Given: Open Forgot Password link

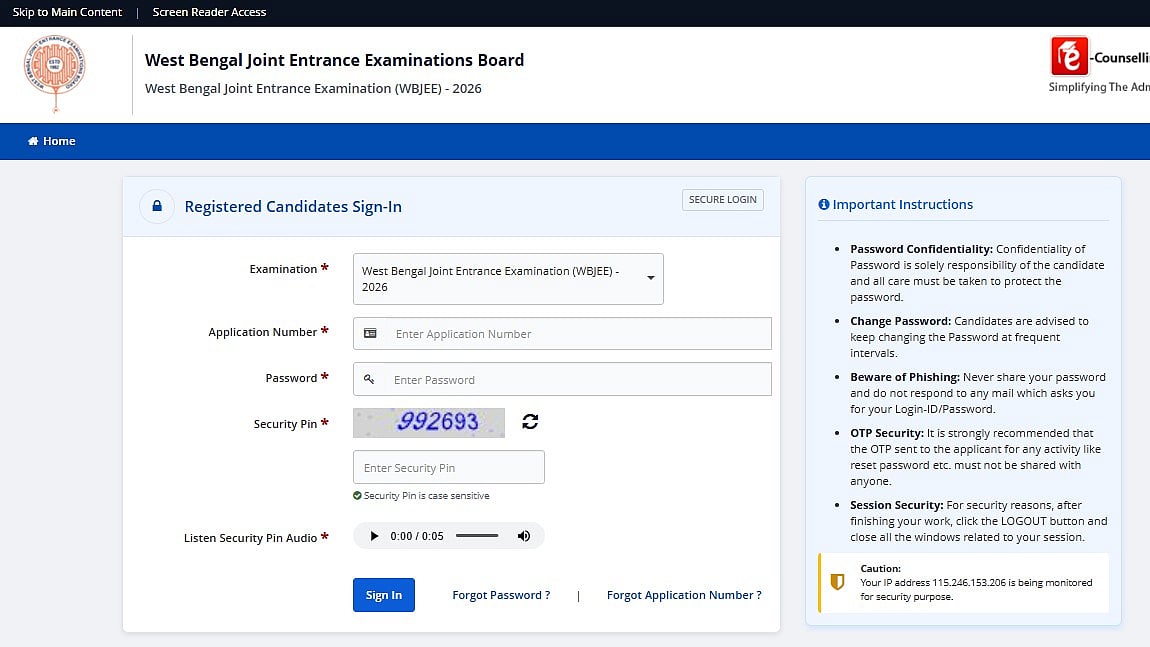Looking at the screenshot, I should (x=501, y=595).
